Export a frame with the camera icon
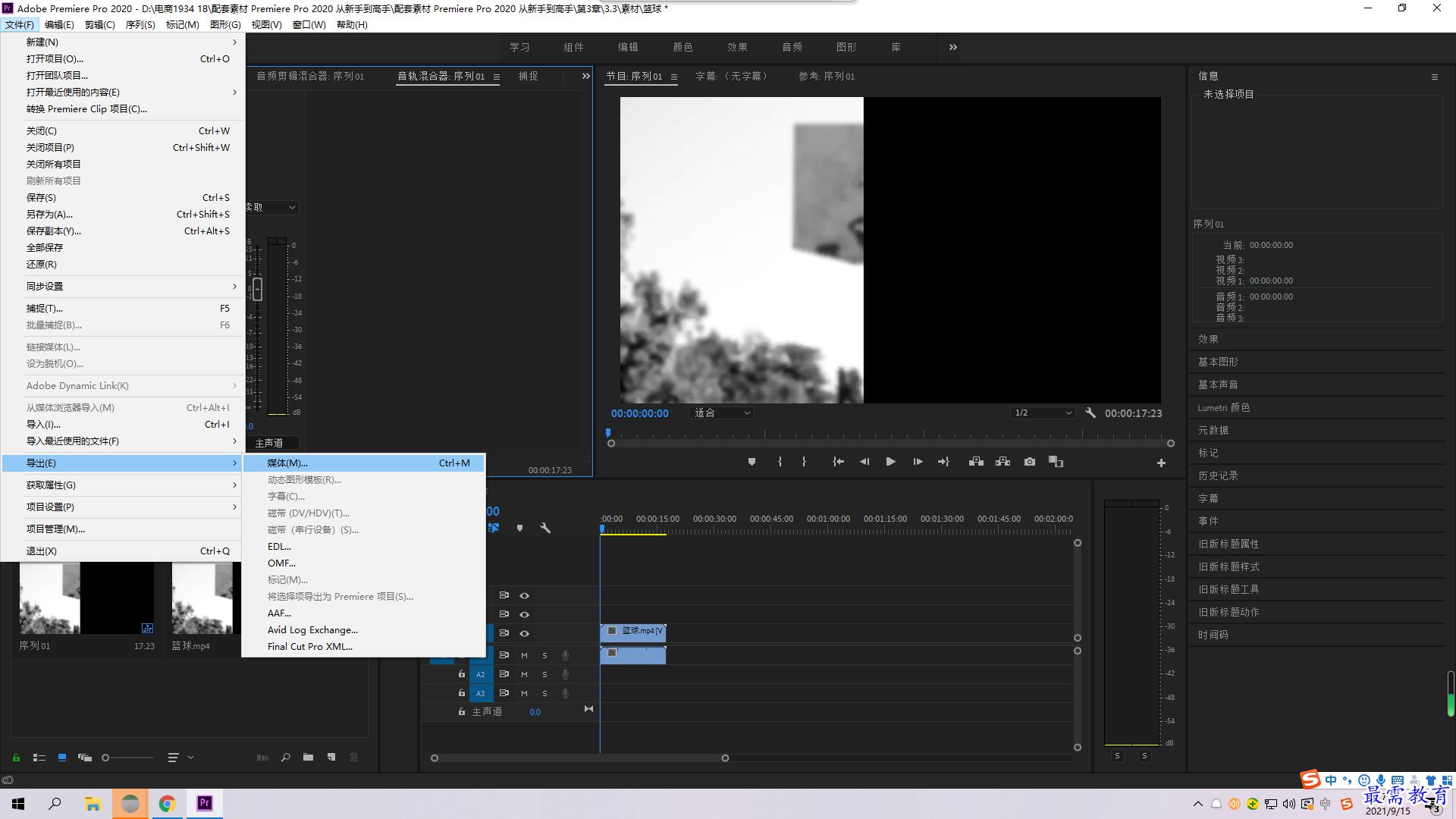This screenshot has height=819, width=1456. click(1030, 462)
